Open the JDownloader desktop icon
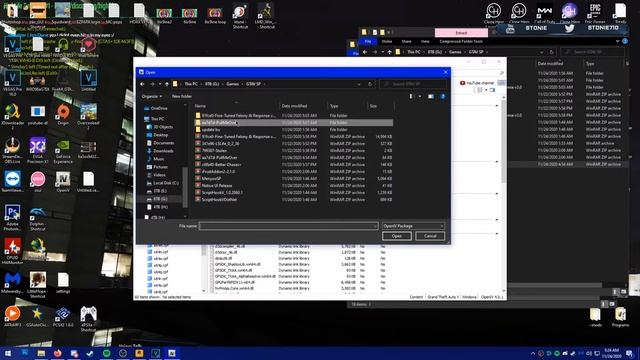 point(12,116)
